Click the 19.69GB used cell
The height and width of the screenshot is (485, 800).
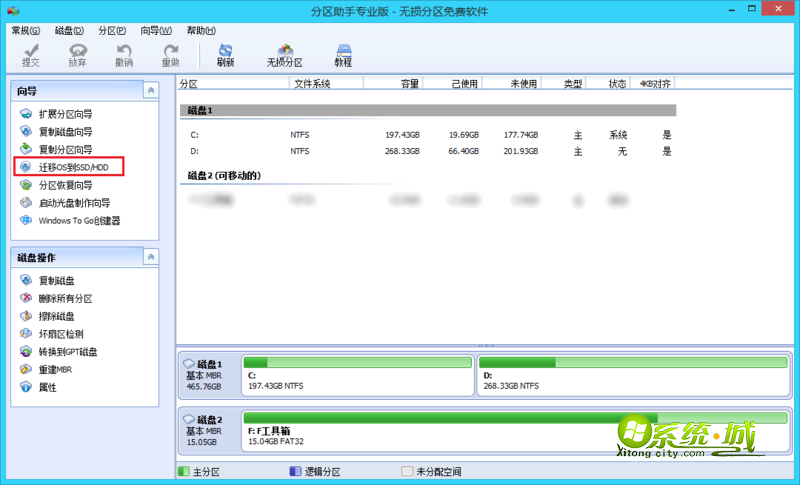pos(463,135)
